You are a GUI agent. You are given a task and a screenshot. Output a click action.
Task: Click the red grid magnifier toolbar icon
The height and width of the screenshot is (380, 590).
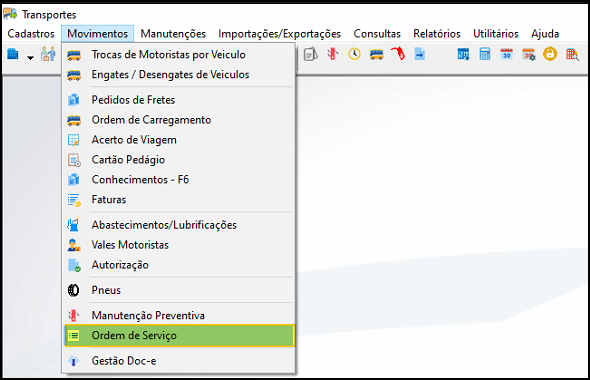click(x=572, y=54)
